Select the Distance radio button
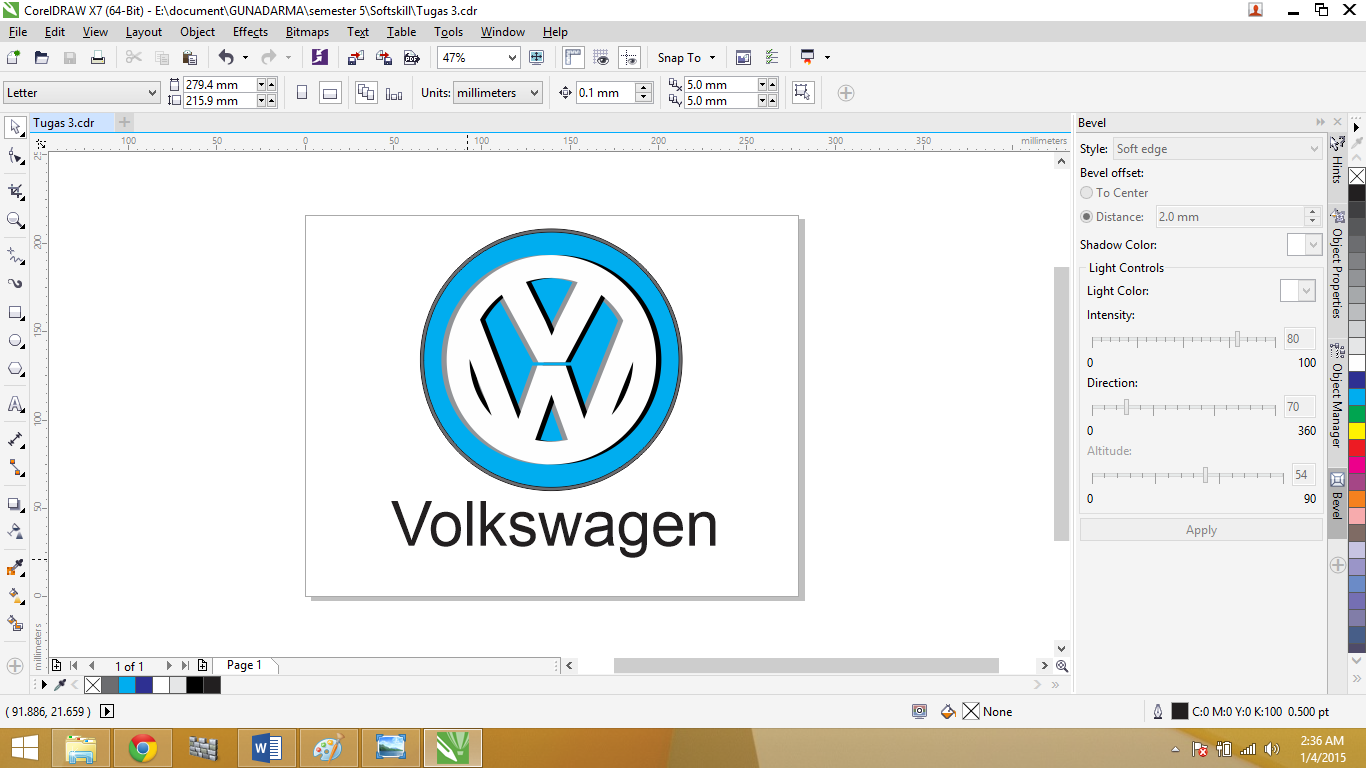The width and height of the screenshot is (1366, 768). click(1087, 216)
